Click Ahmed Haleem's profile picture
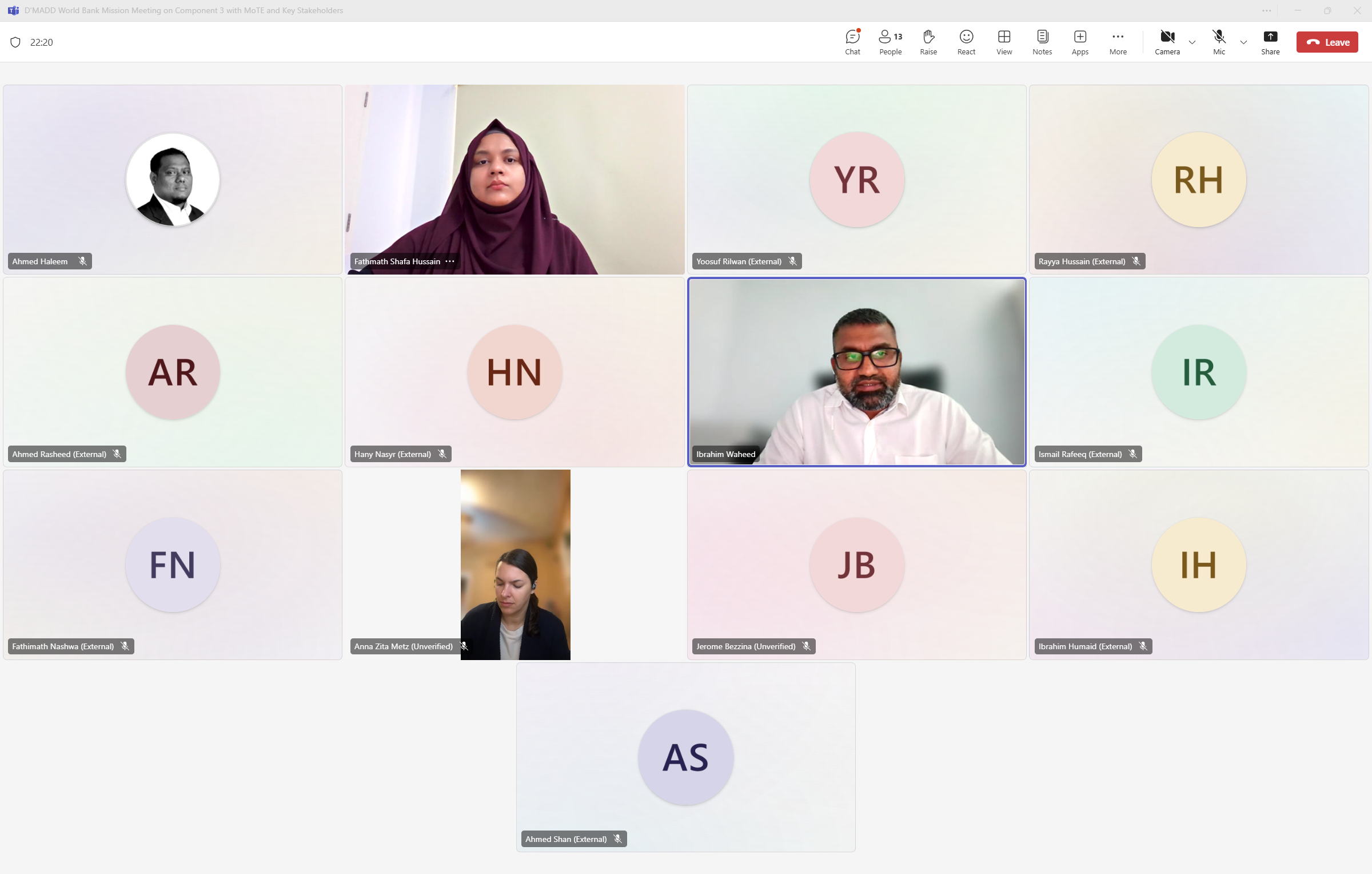The image size is (1372, 874). coord(173,180)
